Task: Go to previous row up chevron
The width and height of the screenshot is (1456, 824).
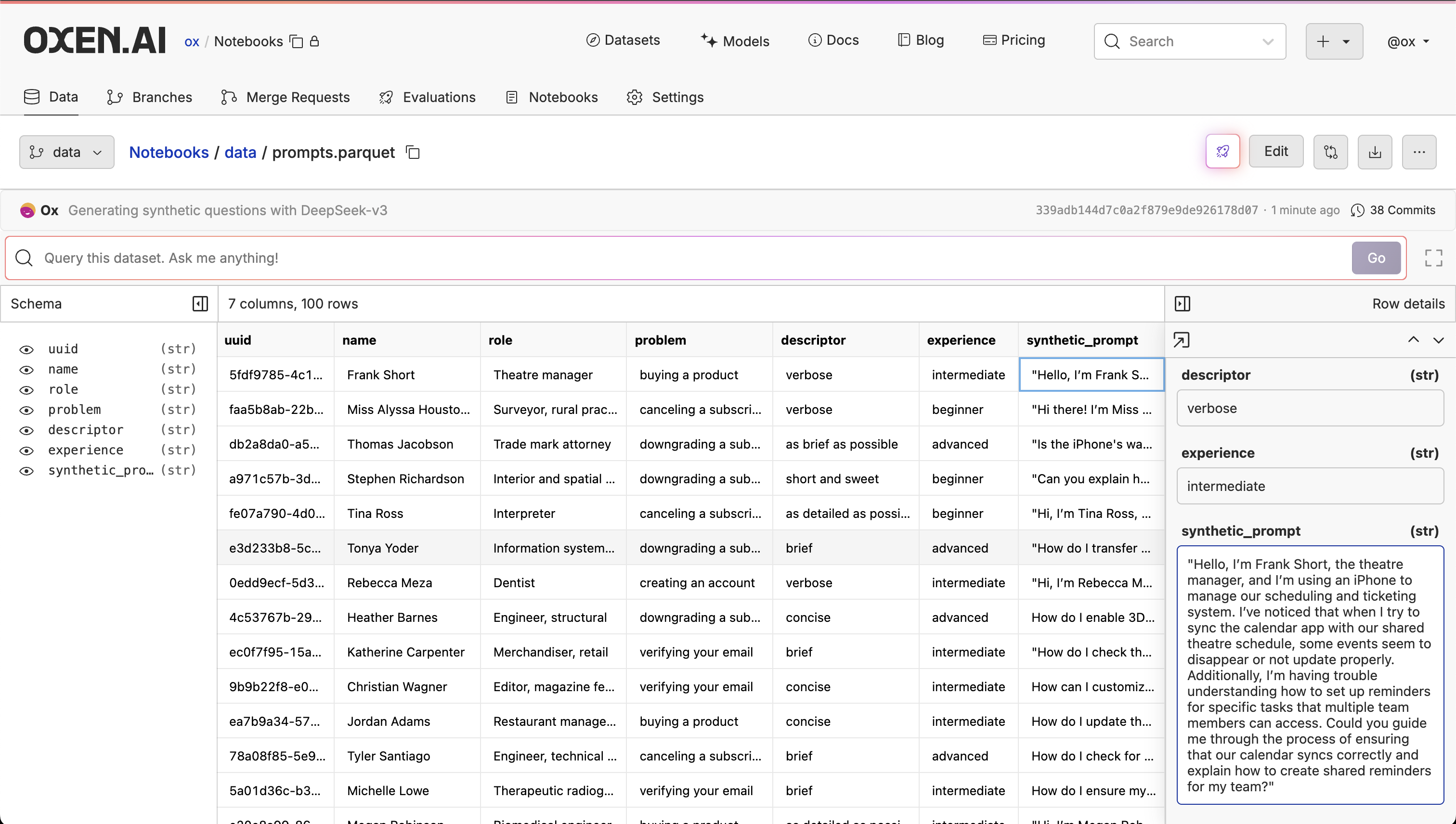Action: 1414,340
